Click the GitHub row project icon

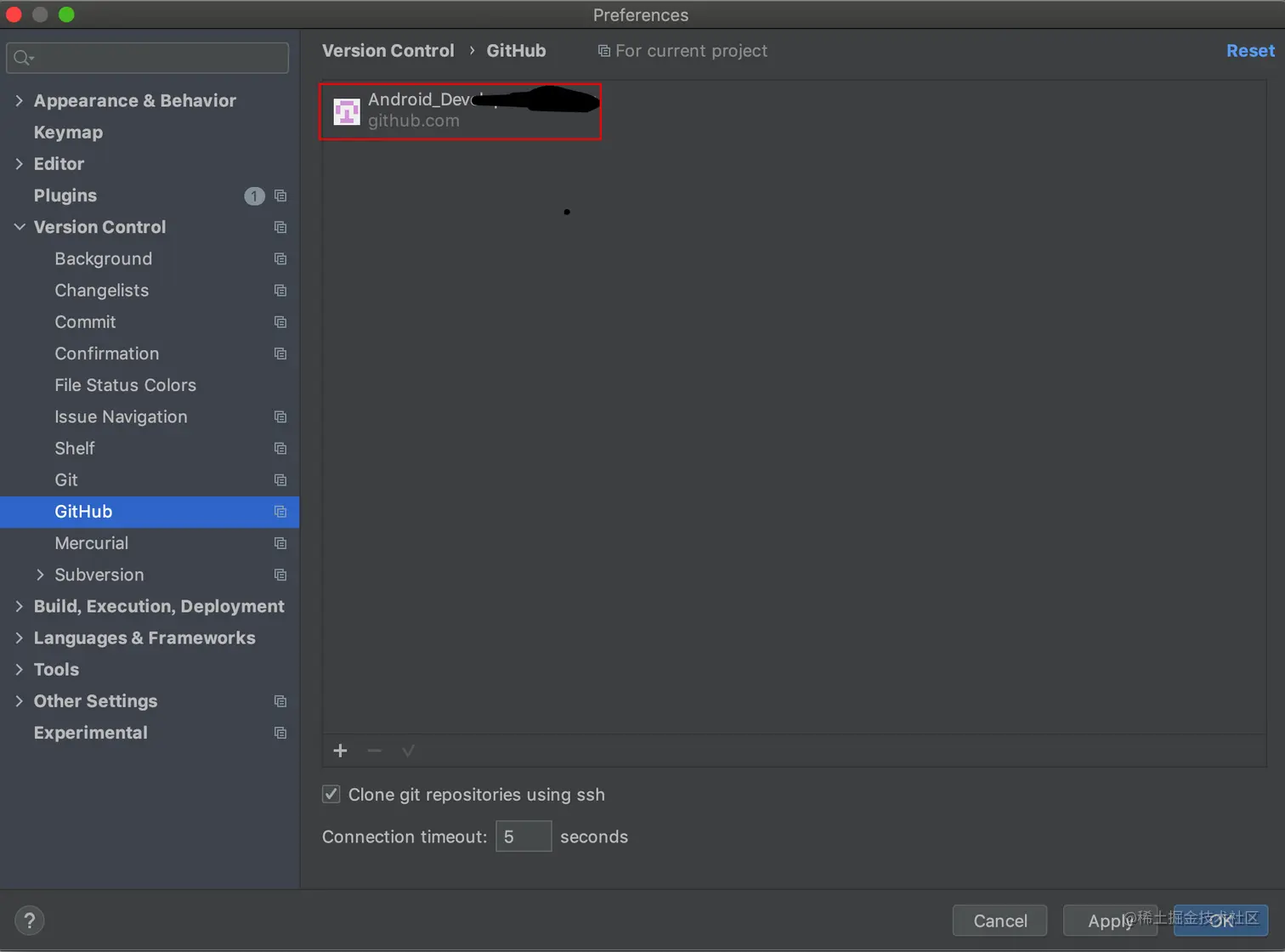click(x=280, y=512)
